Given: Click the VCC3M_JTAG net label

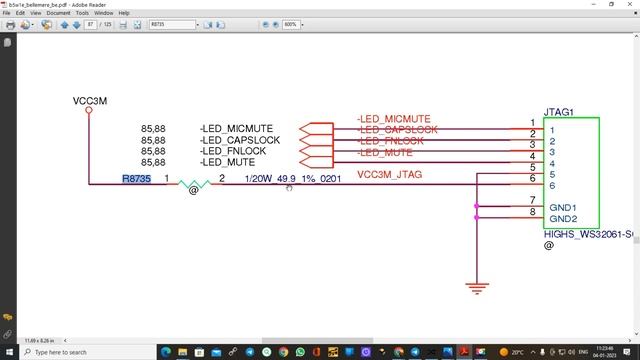Looking at the screenshot, I should 389,175.
